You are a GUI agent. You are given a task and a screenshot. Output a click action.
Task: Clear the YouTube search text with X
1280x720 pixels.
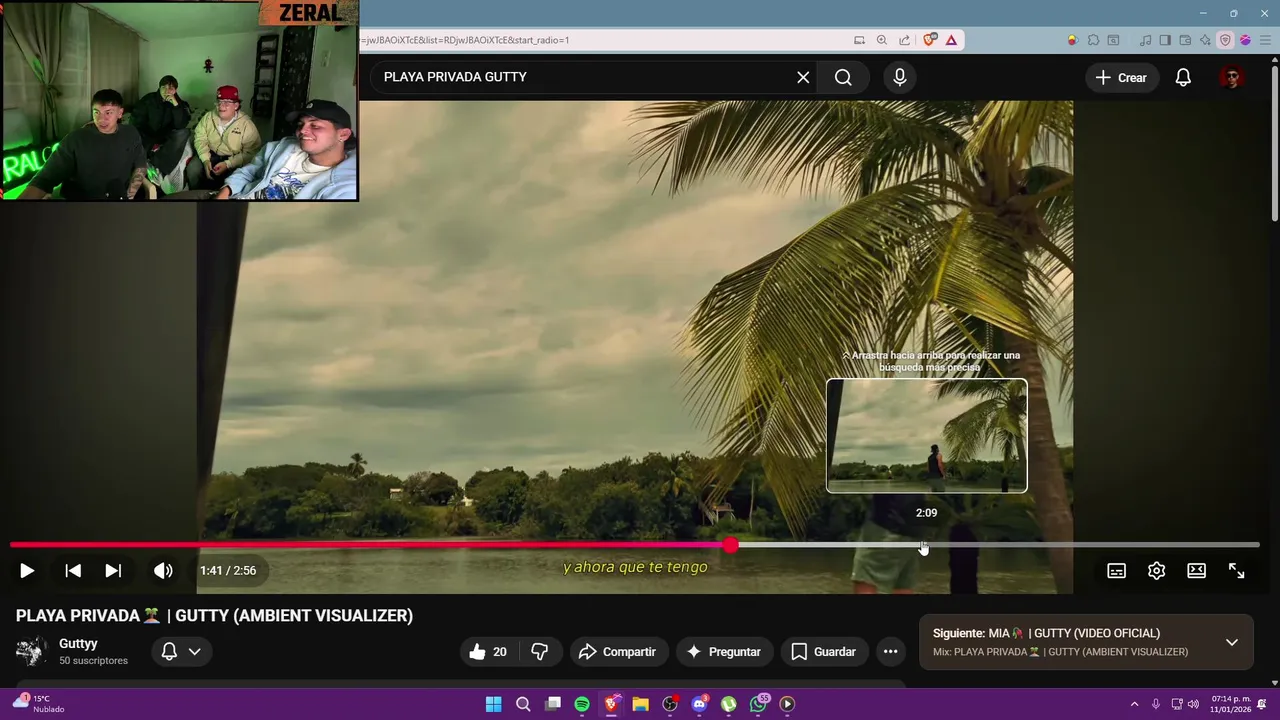pos(803,77)
